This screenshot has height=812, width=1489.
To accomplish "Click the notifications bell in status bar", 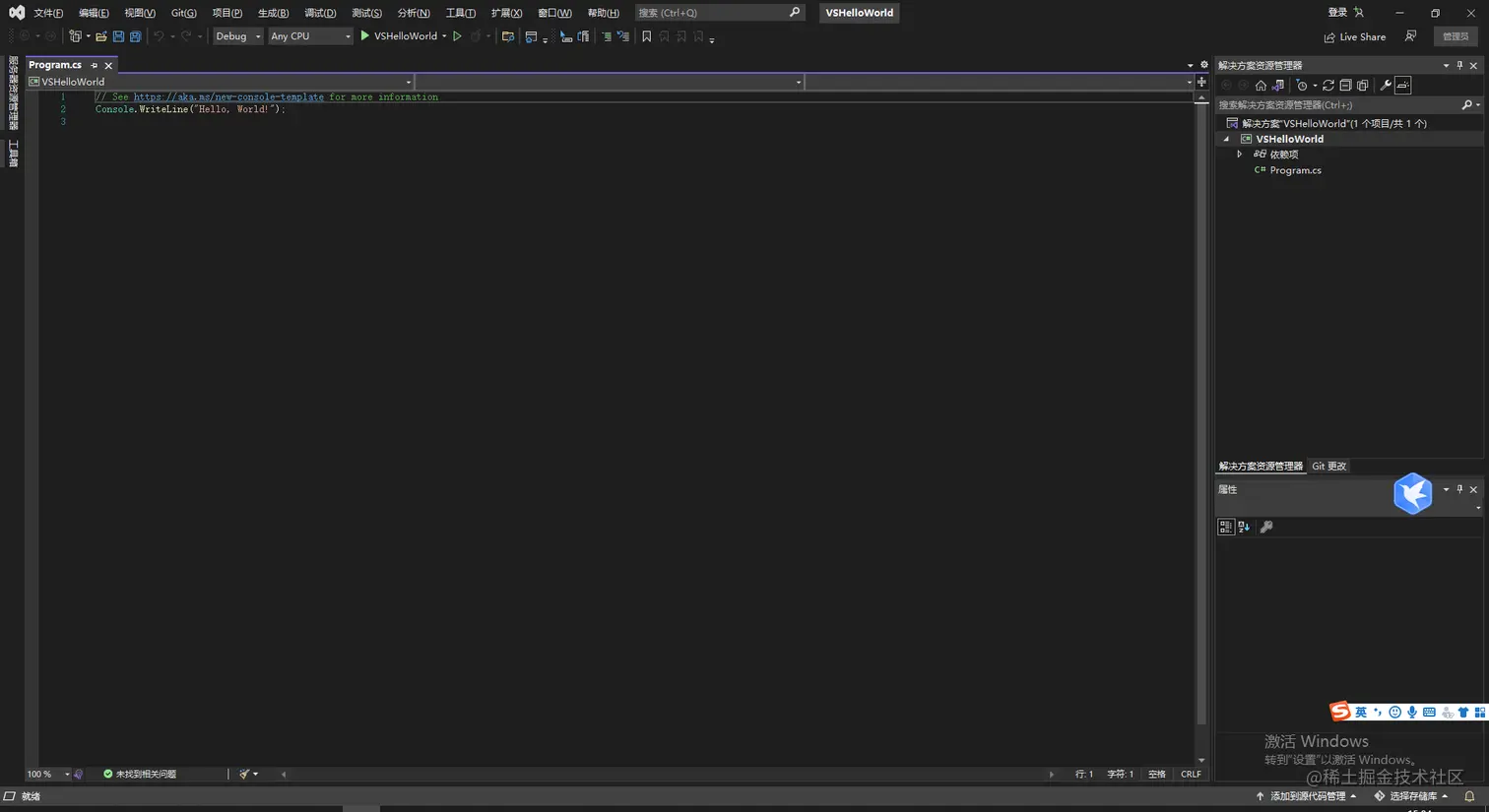I will point(1469,796).
